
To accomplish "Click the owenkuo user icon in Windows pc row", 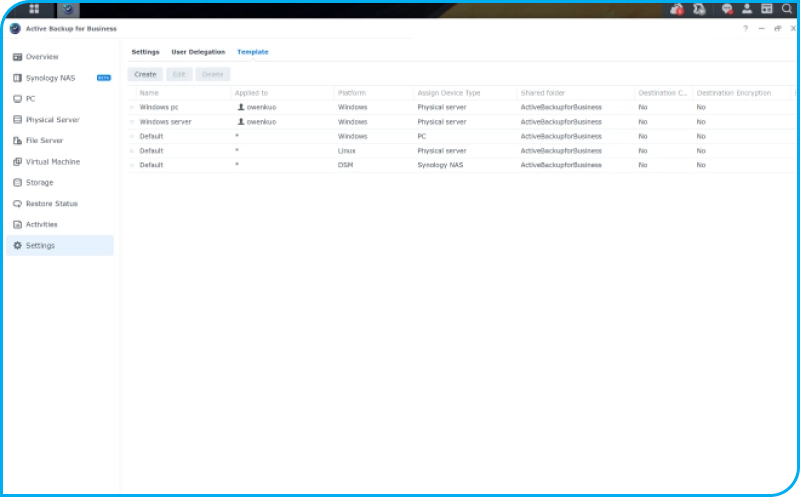I will coord(241,107).
